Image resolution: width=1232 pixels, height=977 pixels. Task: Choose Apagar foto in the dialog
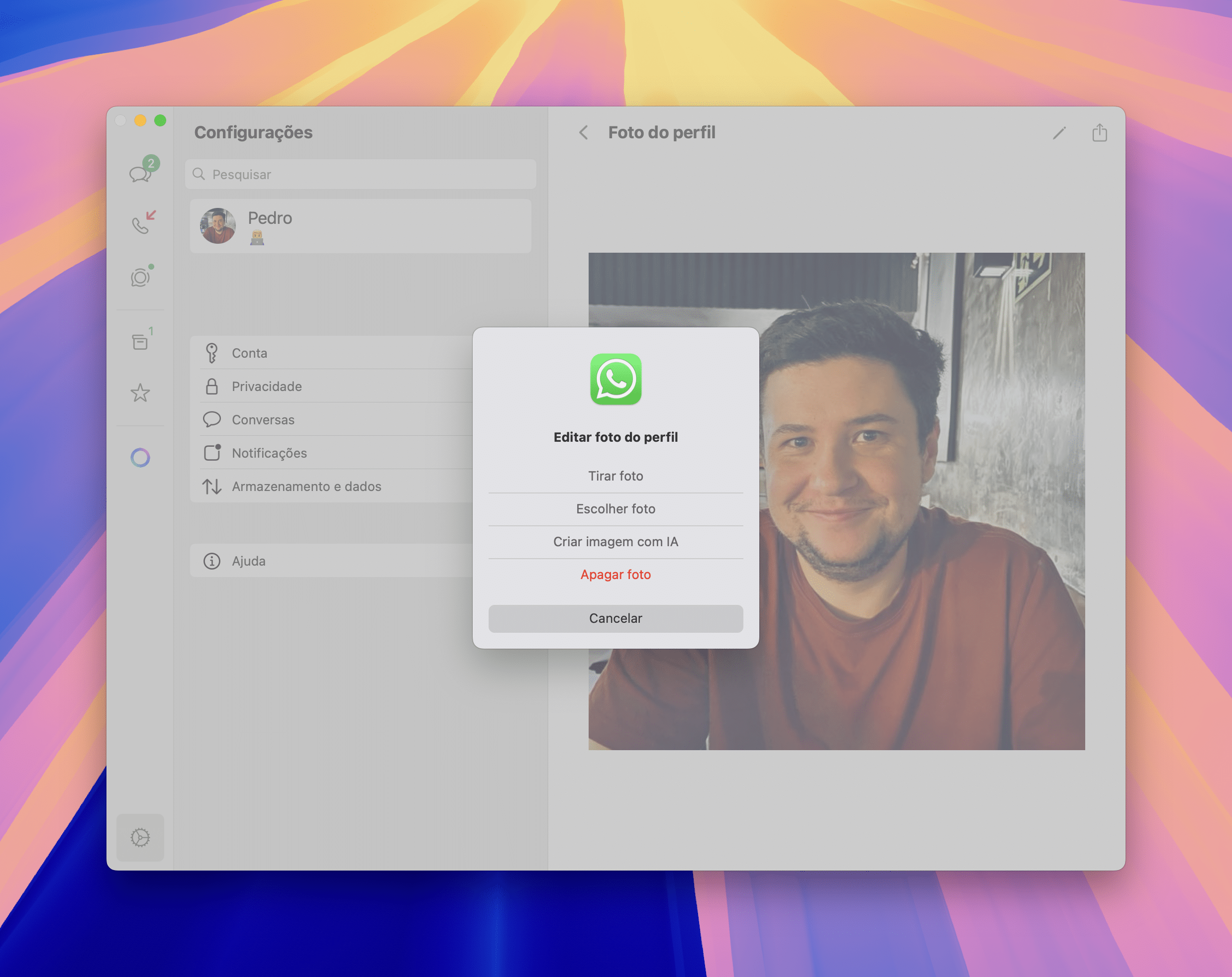(x=616, y=575)
